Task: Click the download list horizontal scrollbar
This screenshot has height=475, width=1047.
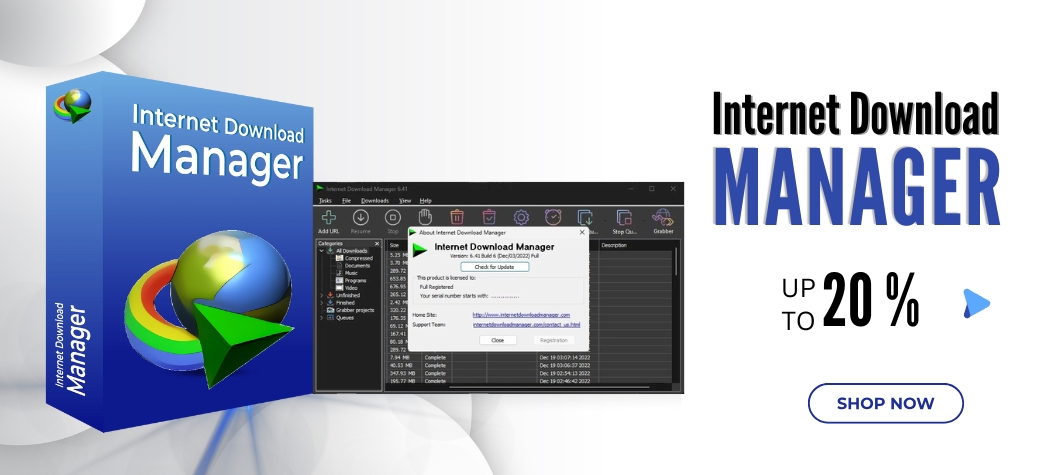Action: 550,386
